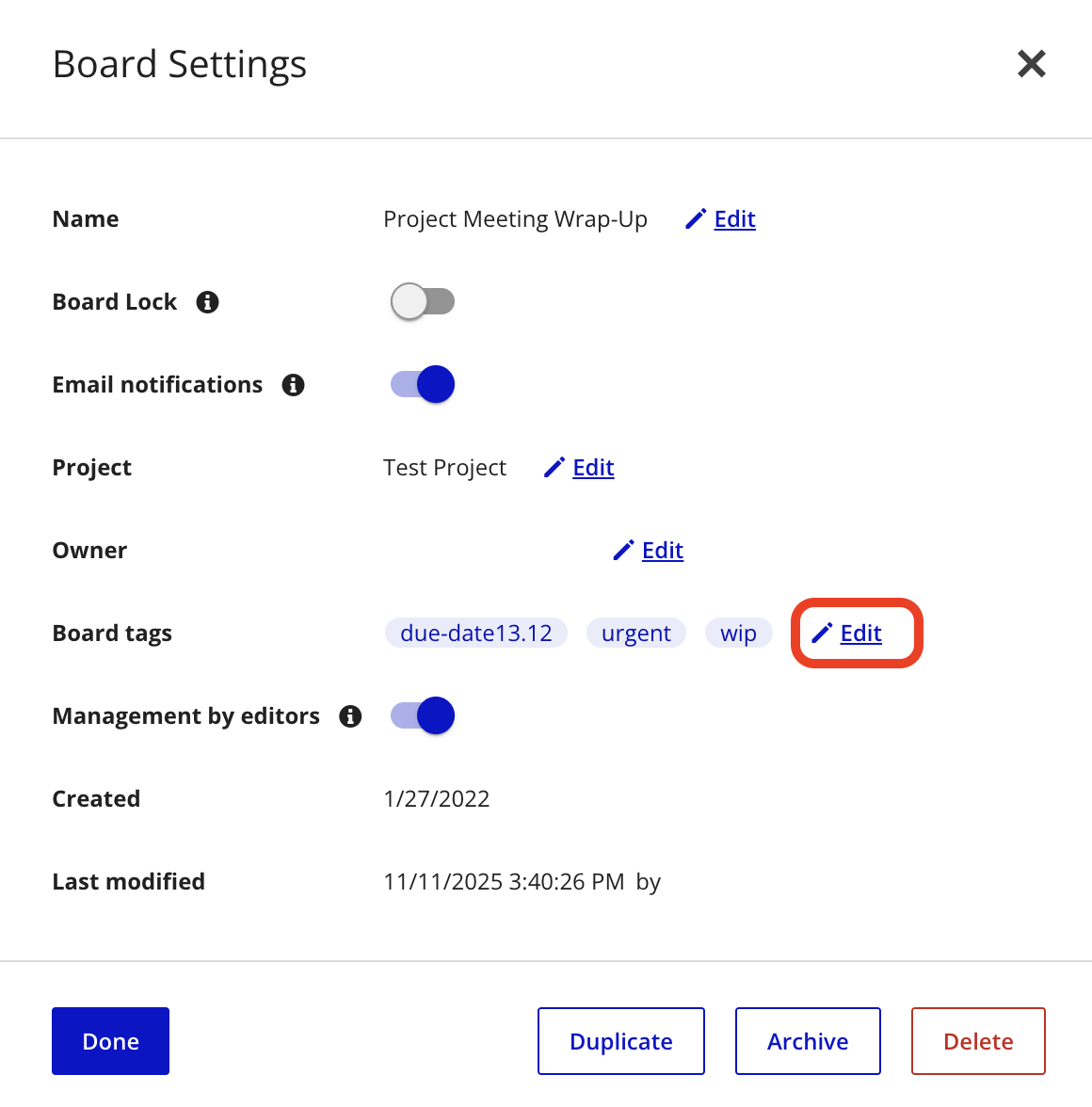Select the due-date13.12 tag
The height and width of the screenshot is (1107, 1092).
(x=476, y=634)
